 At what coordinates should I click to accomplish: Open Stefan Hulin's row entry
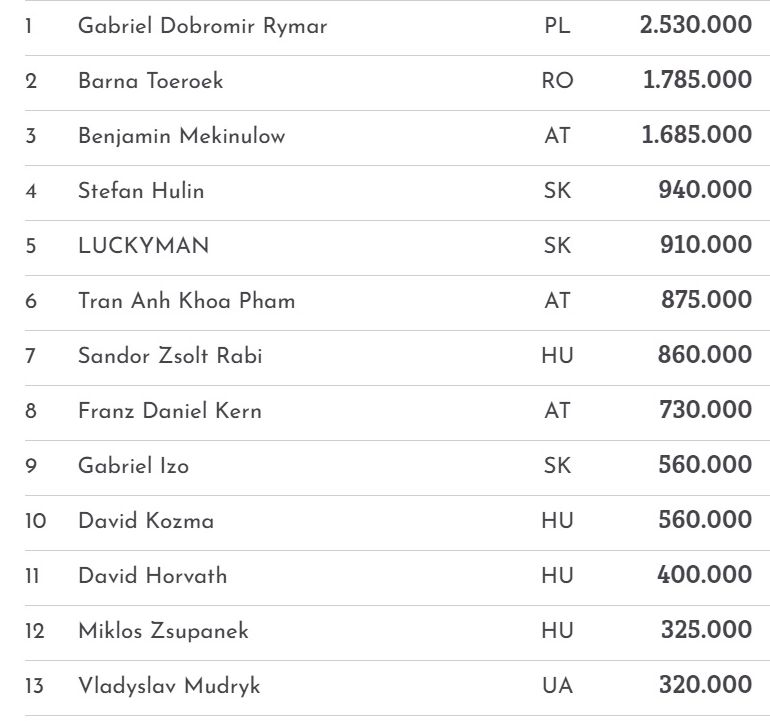tap(141, 191)
